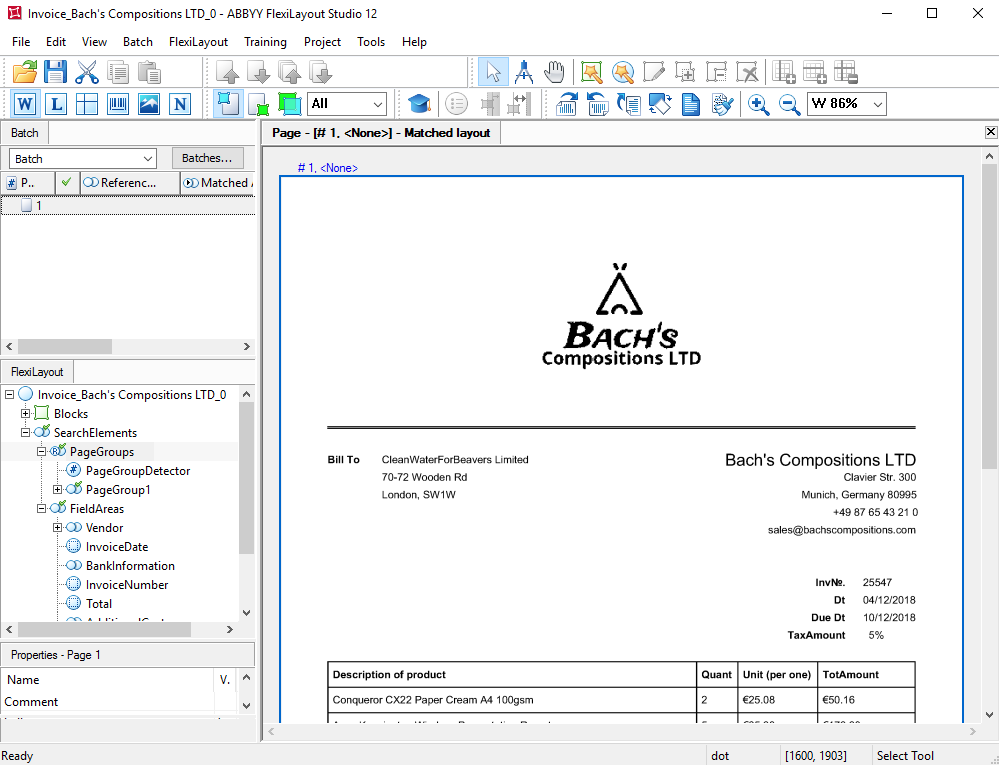
Task: Click the rotate clockwise barcode-page icon
Action: (x=566, y=104)
